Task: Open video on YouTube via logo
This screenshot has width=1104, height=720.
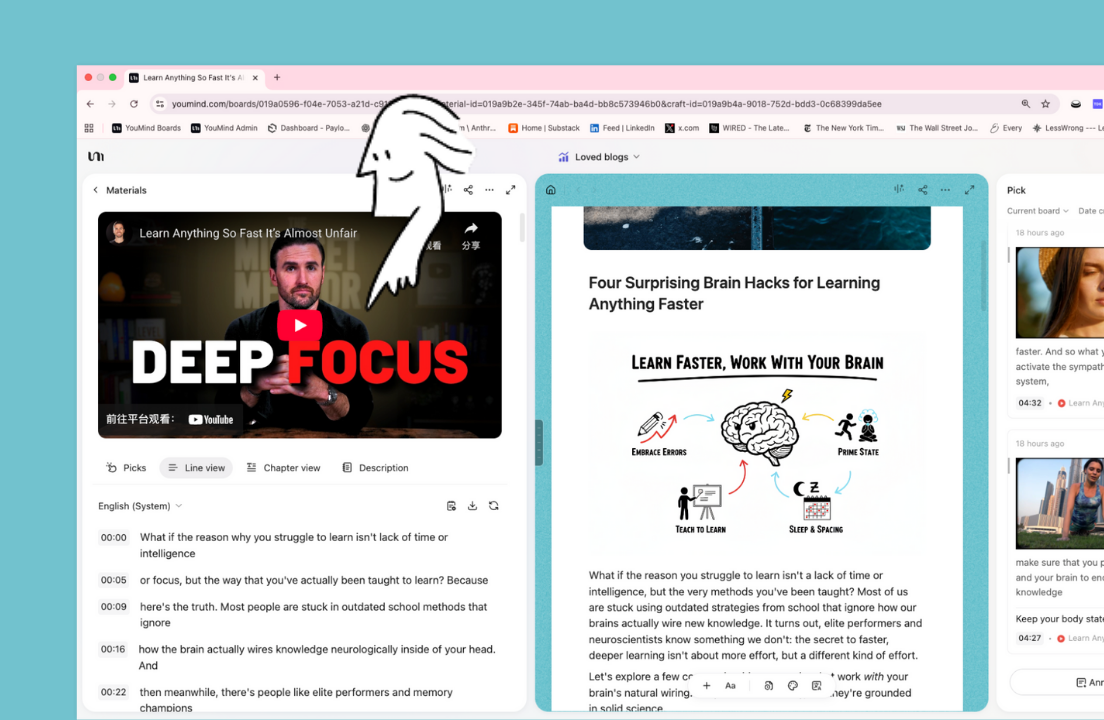Action: pyautogui.click(x=211, y=419)
